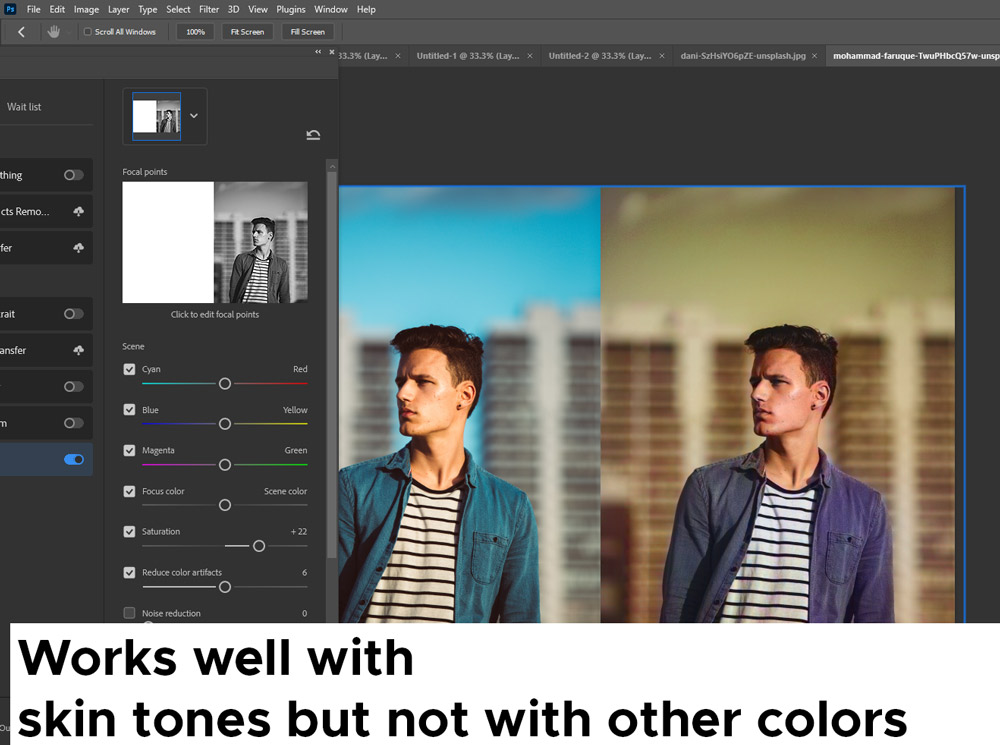Open the preview thumbnail dropdown arrow

tap(194, 116)
